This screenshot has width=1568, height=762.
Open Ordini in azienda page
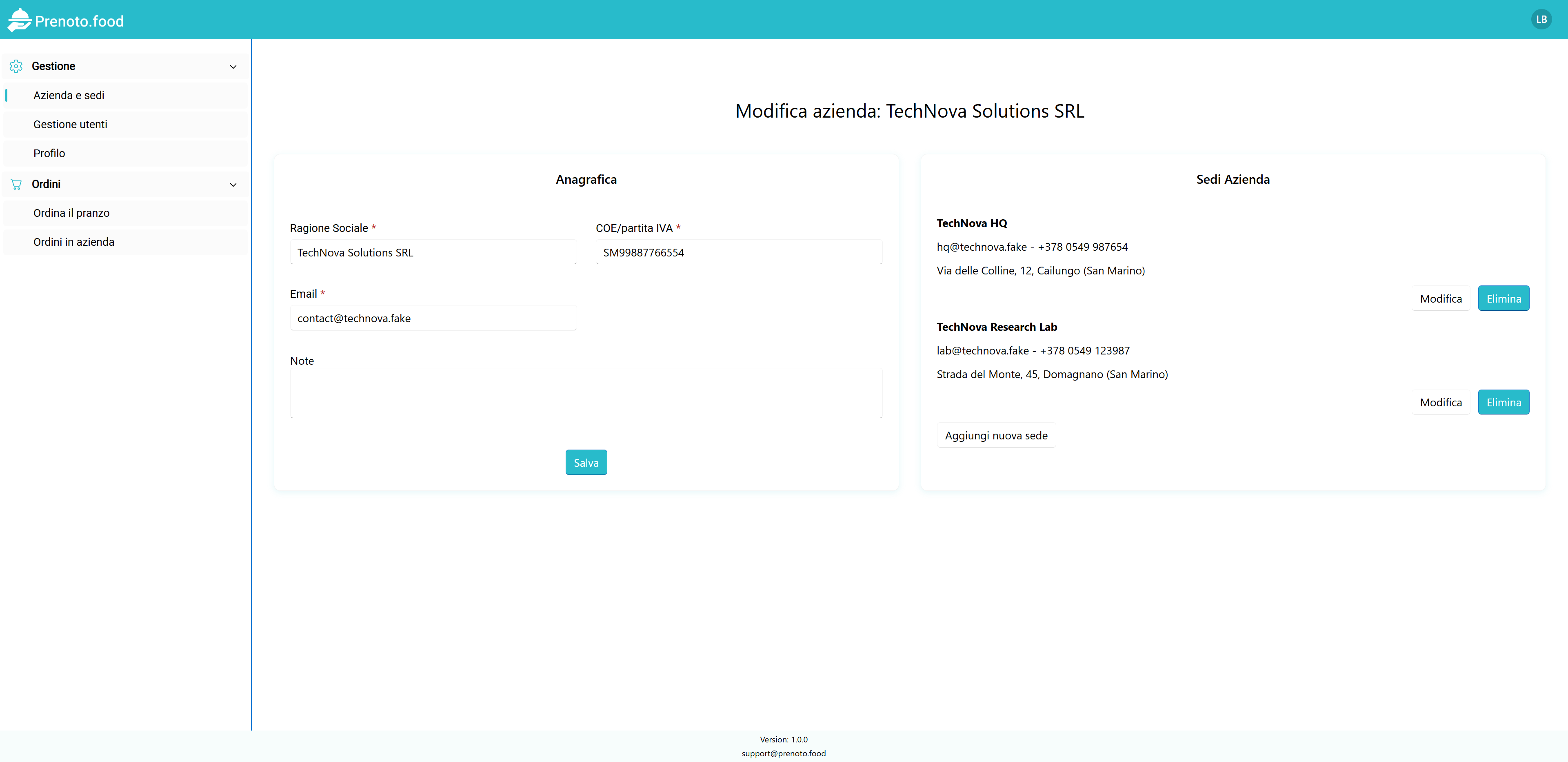click(x=73, y=242)
